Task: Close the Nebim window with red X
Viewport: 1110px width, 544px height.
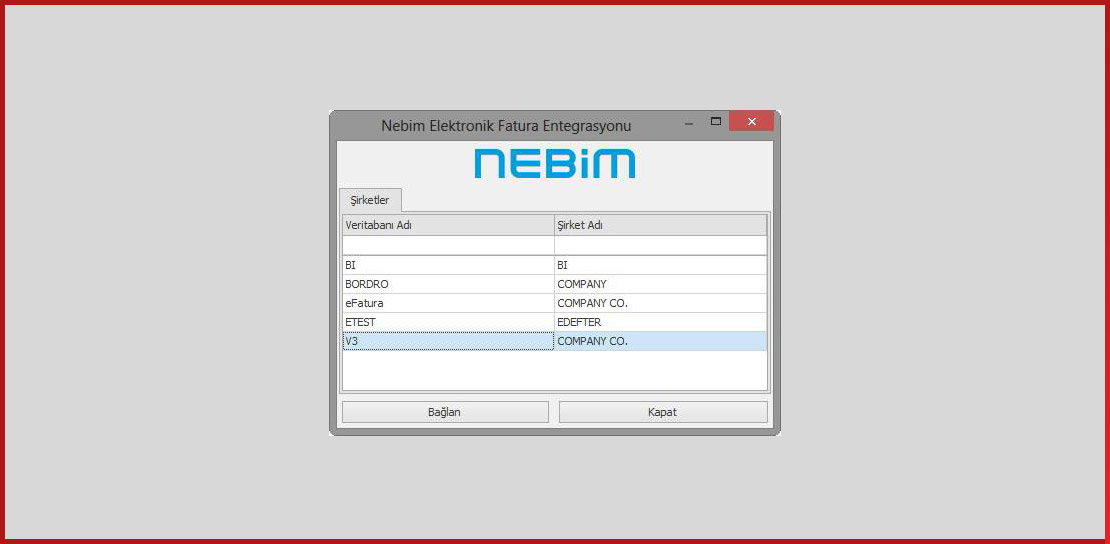Action: (x=751, y=121)
